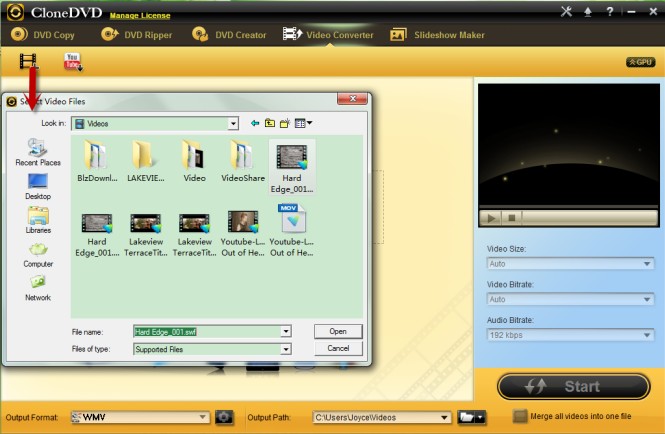Open the Slideshow Maker tab
This screenshot has height=434, width=665.
[437, 35]
